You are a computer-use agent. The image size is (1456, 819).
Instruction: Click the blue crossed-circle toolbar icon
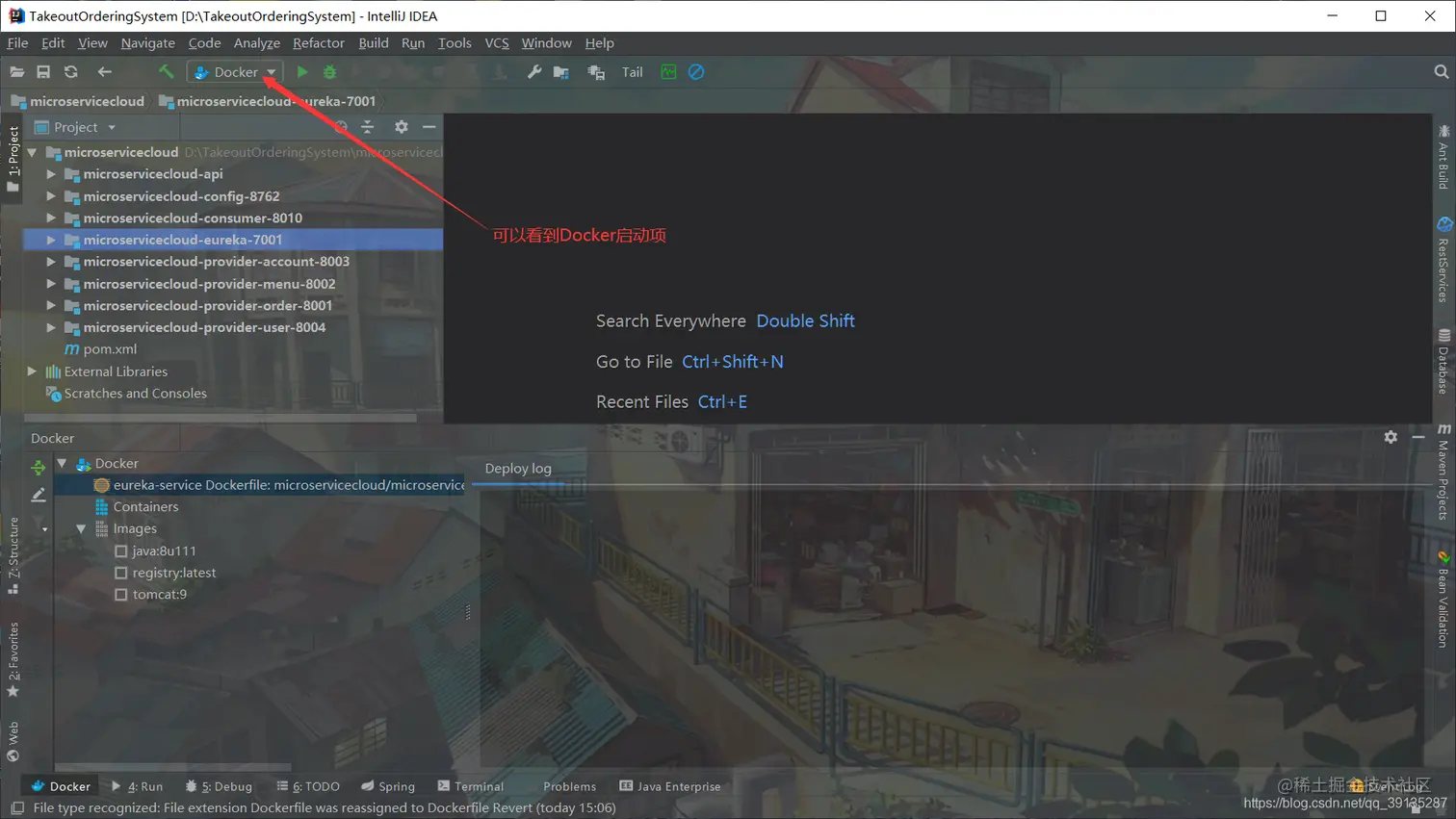point(696,72)
